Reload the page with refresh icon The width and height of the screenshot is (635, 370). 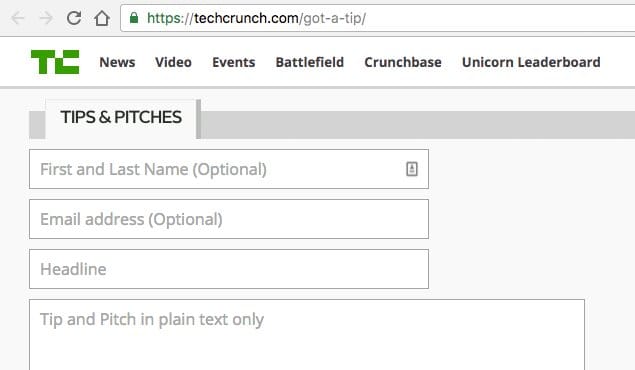point(74,18)
